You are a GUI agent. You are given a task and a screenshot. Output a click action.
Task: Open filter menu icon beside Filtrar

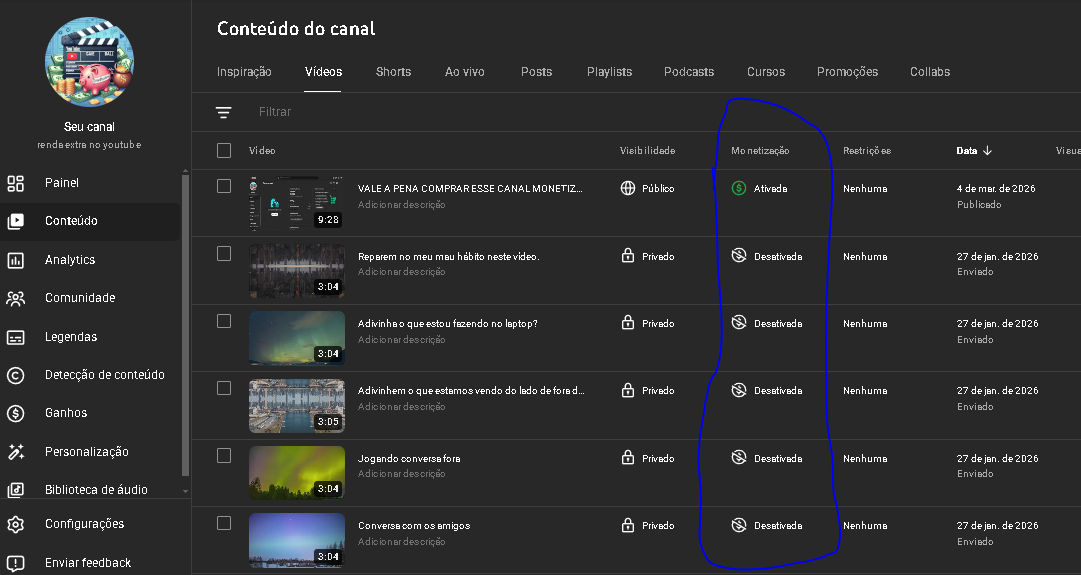click(223, 112)
